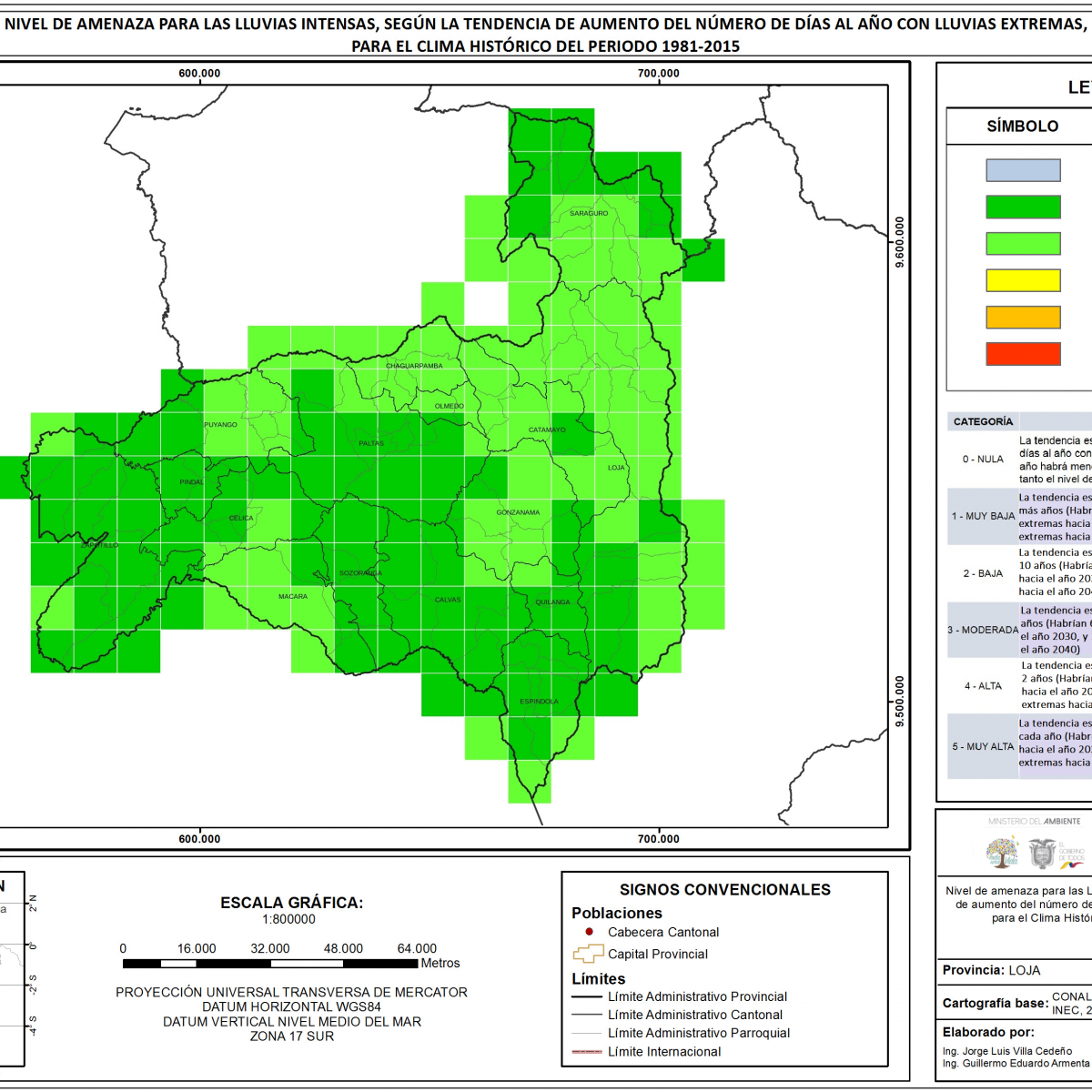The image size is (1092, 1092).
Task: Click the 'Cartografía base:' label
Action: 995,1003
